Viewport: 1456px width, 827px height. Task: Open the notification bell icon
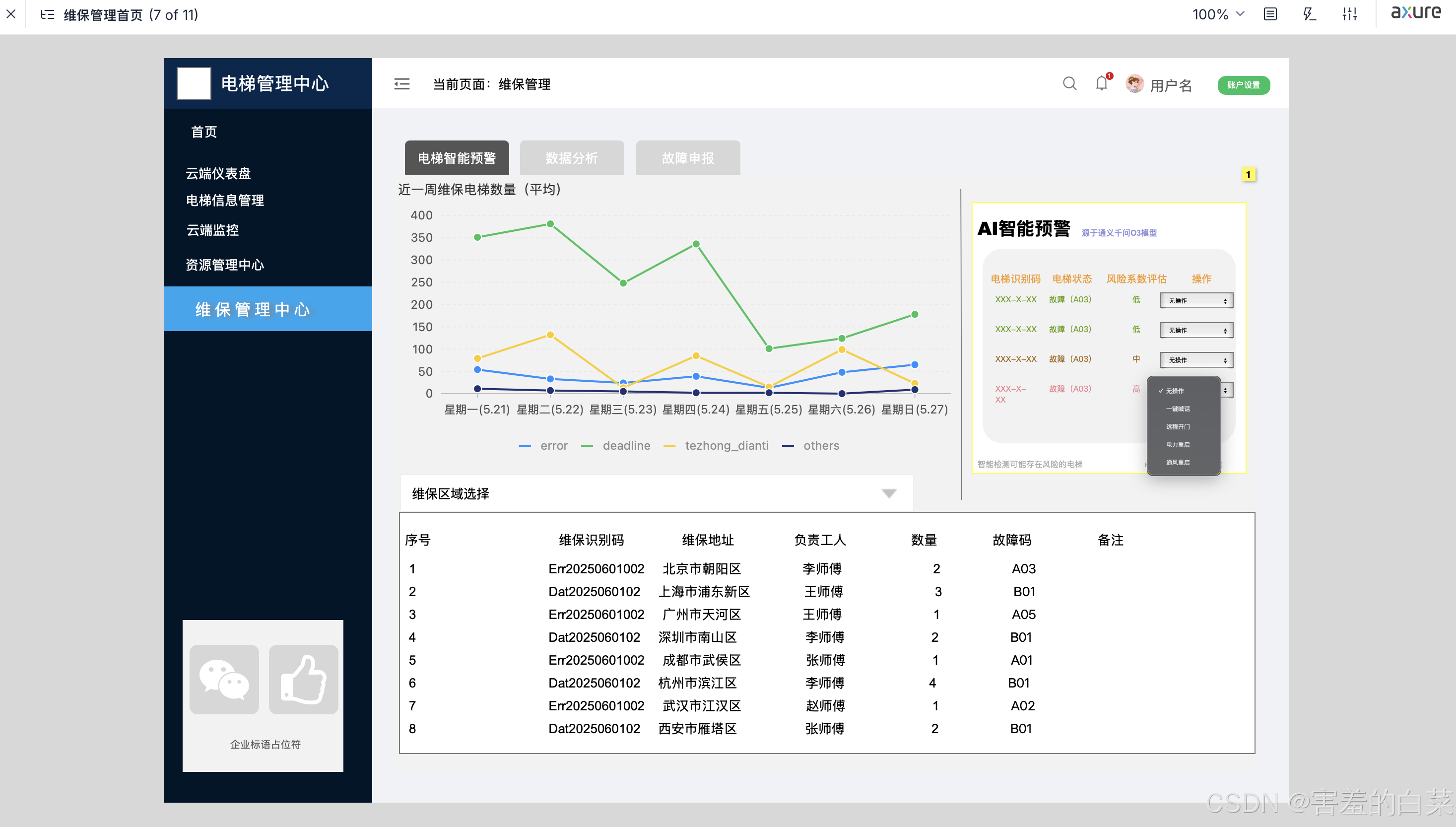coord(1101,83)
